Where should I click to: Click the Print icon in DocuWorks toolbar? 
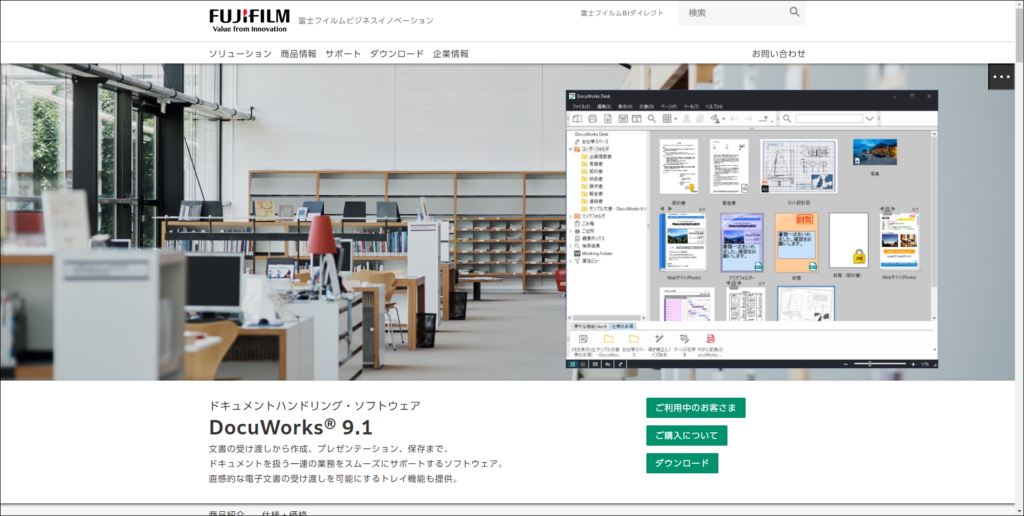point(592,119)
